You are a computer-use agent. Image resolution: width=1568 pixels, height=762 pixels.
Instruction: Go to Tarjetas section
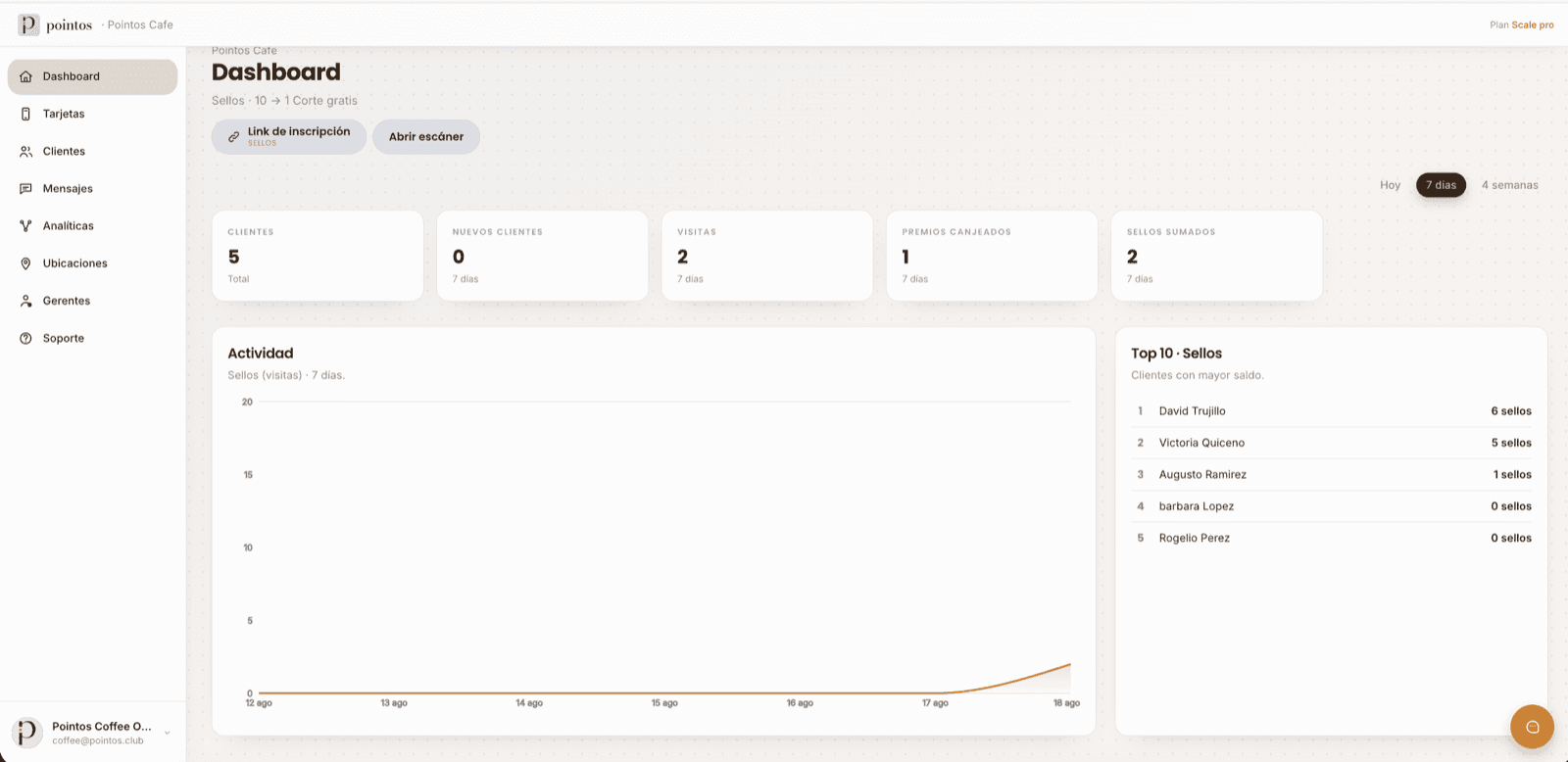(92, 114)
